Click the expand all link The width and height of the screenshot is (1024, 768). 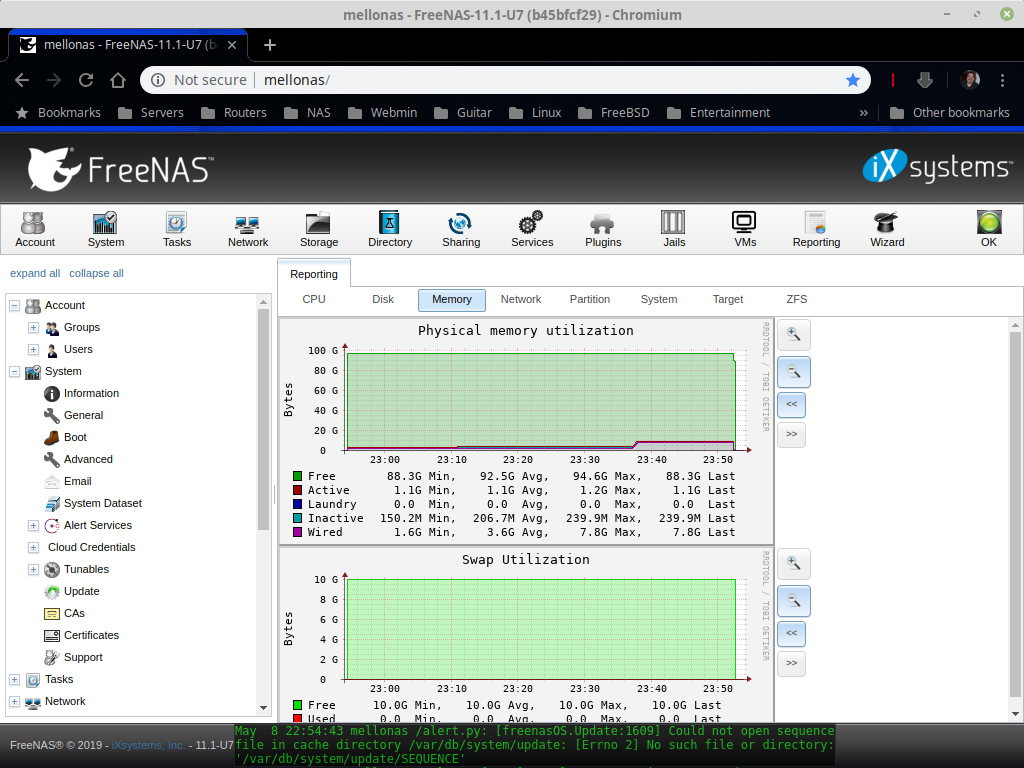35,273
